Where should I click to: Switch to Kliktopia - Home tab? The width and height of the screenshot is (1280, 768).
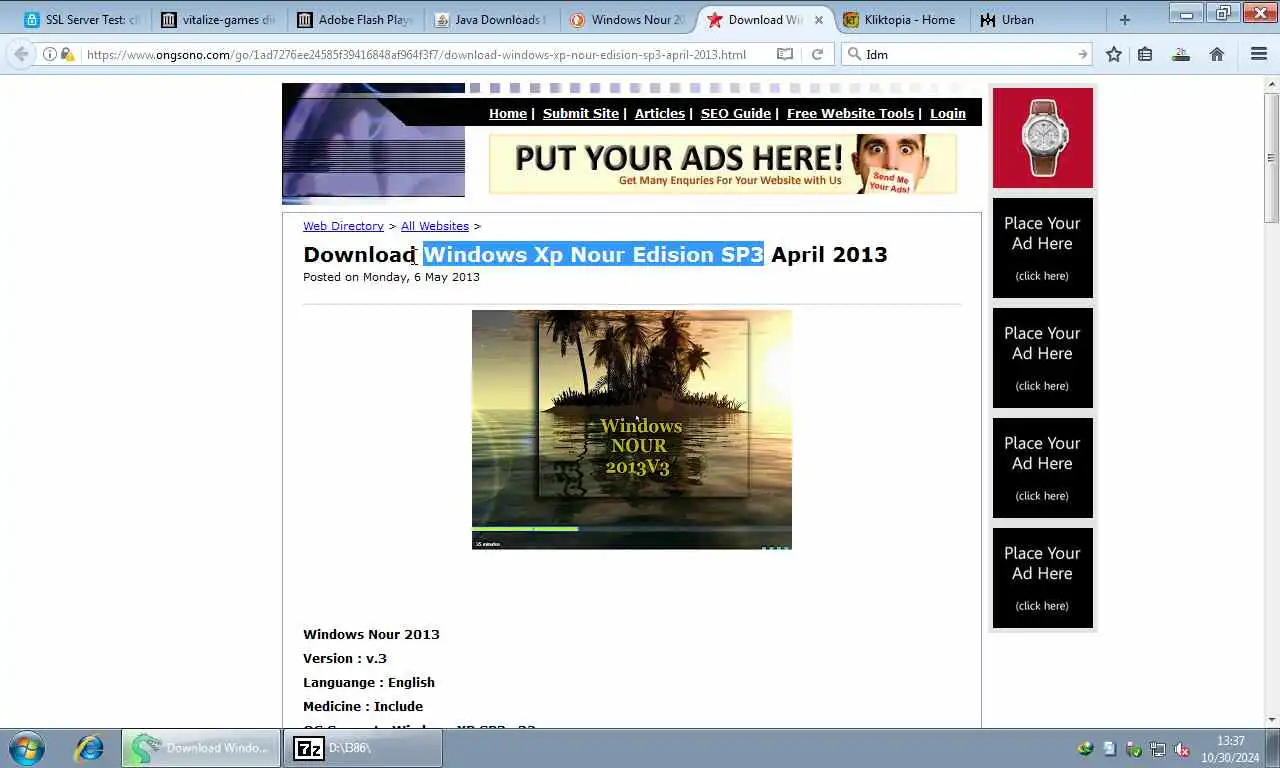click(901, 19)
